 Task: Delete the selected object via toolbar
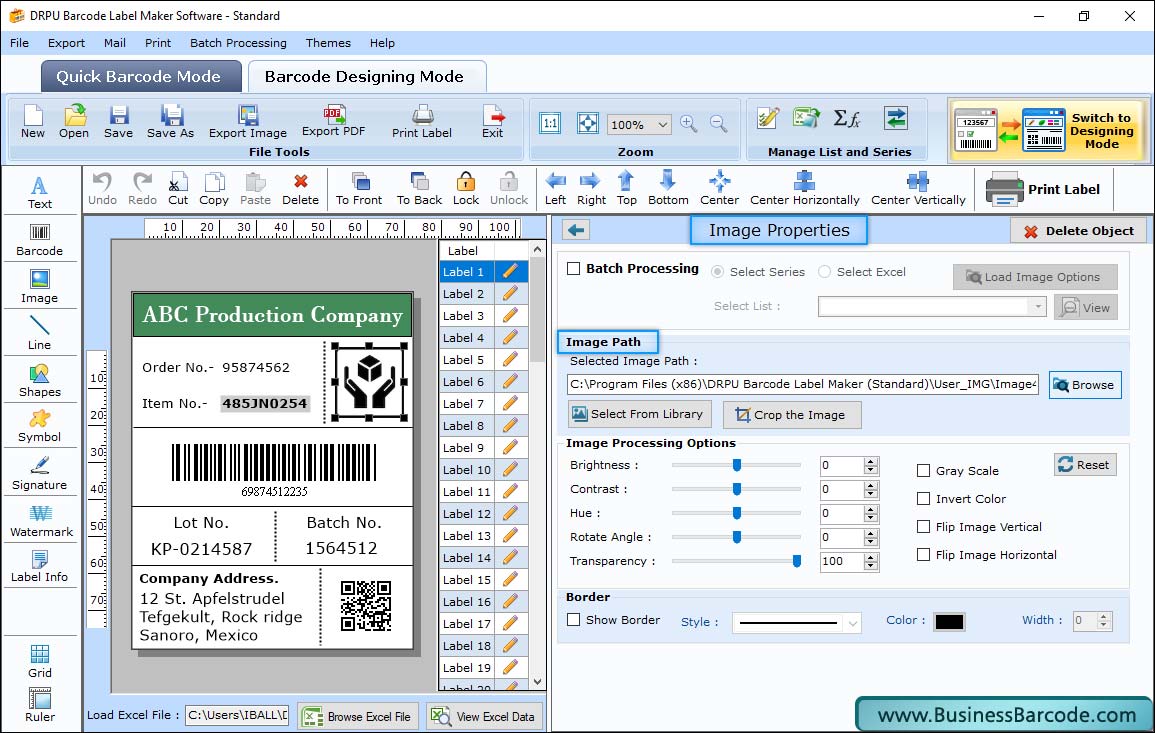tap(301, 189)
